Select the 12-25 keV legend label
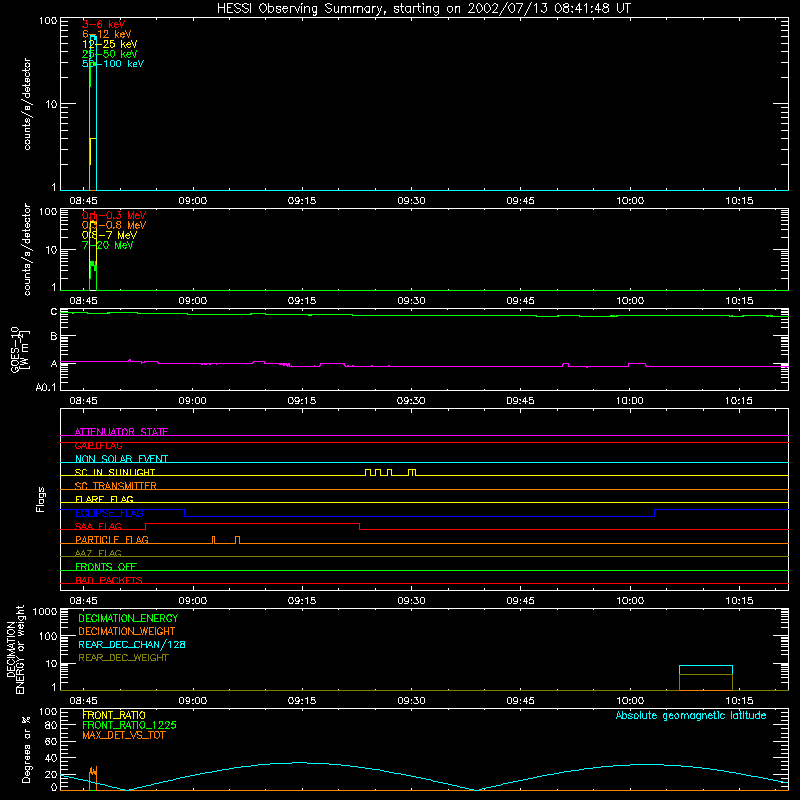Image resolution: width=800 pixels, height=800 pixels. click(x=110, y=44)
